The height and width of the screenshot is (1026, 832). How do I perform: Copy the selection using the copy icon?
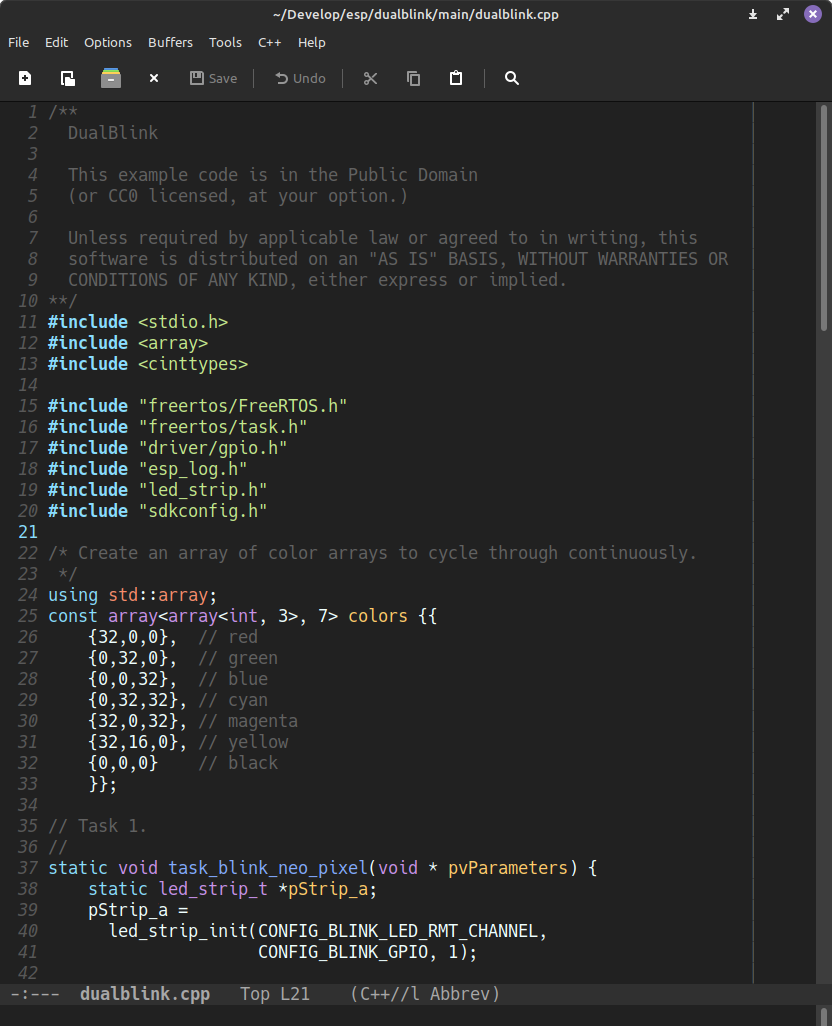[413, 79]
